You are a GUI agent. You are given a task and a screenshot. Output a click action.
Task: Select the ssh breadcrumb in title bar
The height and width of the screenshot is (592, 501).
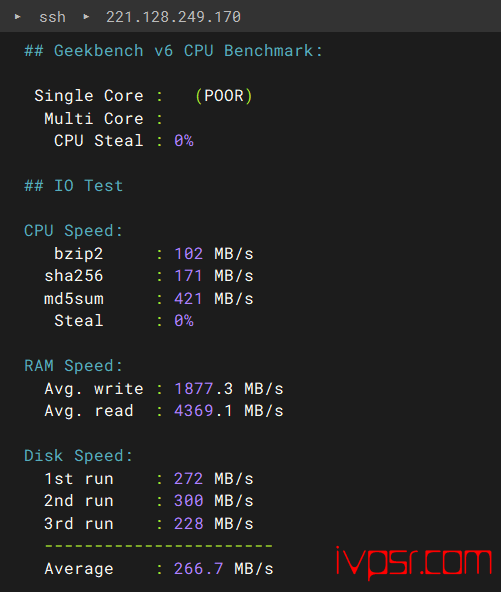pyautogui.click(x=52, y=17)
